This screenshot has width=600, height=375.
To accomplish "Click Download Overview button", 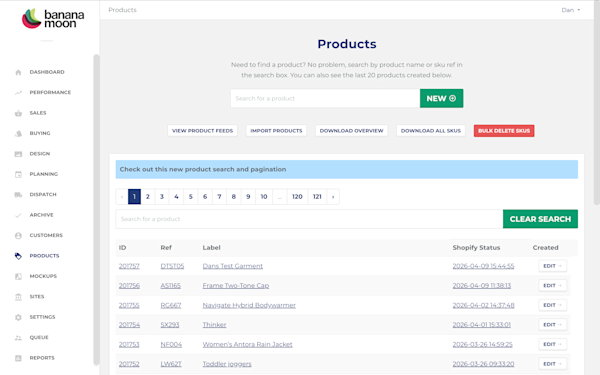I will (351, 131).
